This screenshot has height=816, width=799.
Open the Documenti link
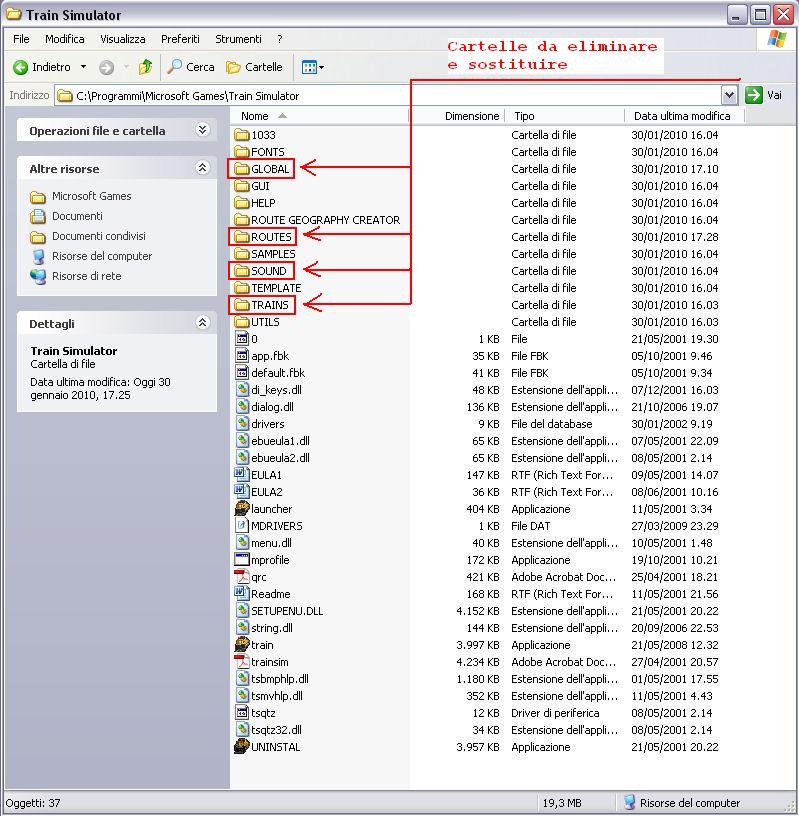[77, 216]
